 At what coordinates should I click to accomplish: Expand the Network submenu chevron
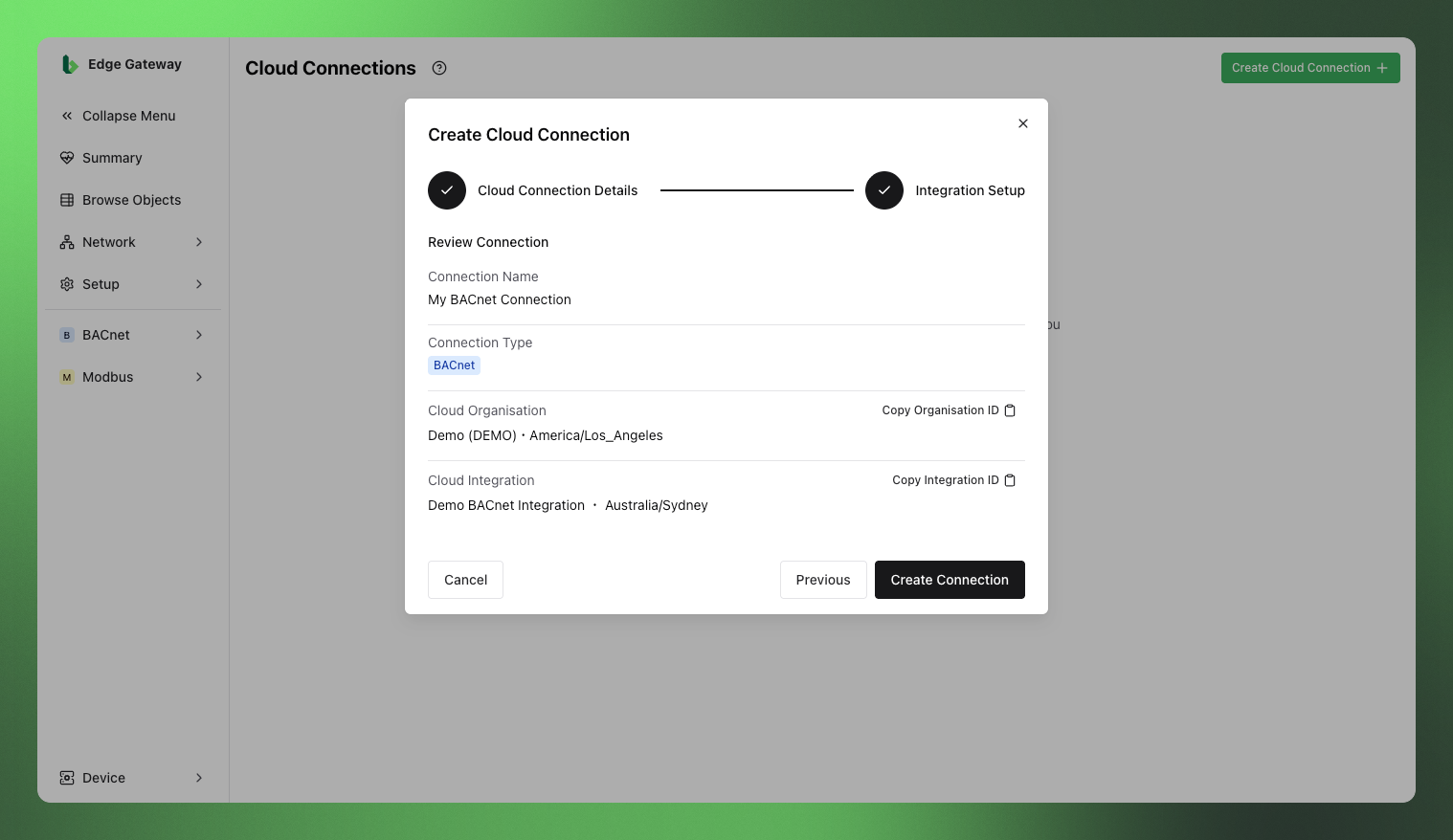click(199, 242)
